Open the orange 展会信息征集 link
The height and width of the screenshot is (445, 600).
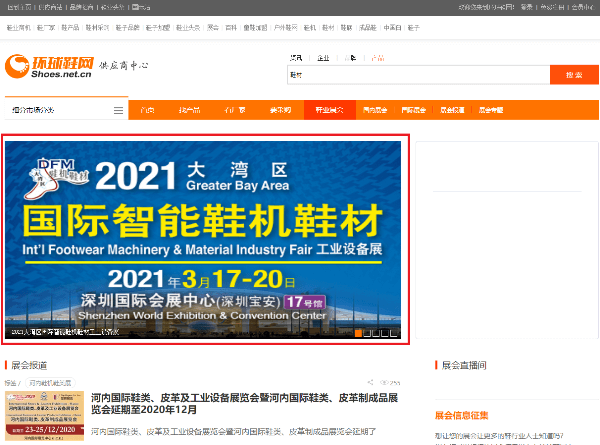(461, 416)
